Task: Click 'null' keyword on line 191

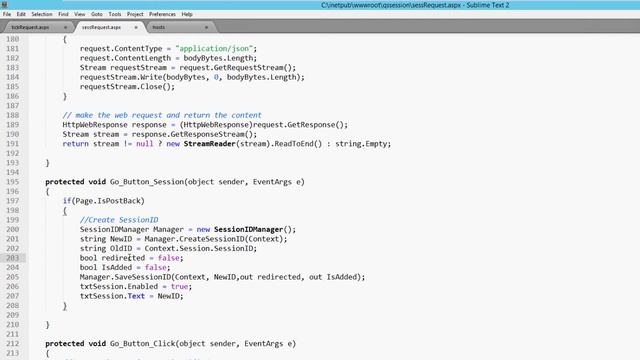Action: tap(144, 144)
